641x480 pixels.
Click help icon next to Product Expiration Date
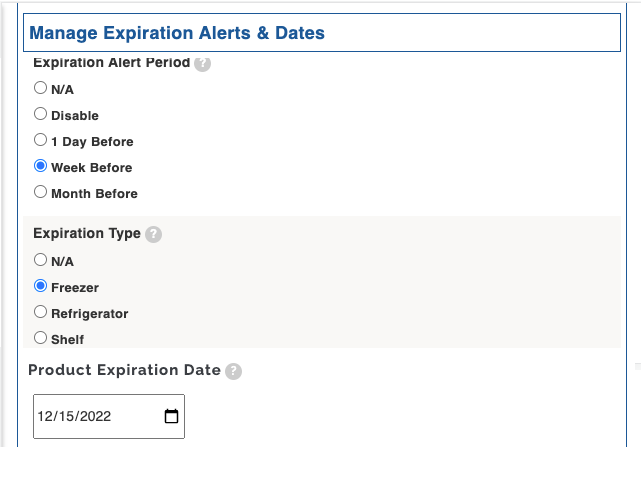click(x=233, y=371)
